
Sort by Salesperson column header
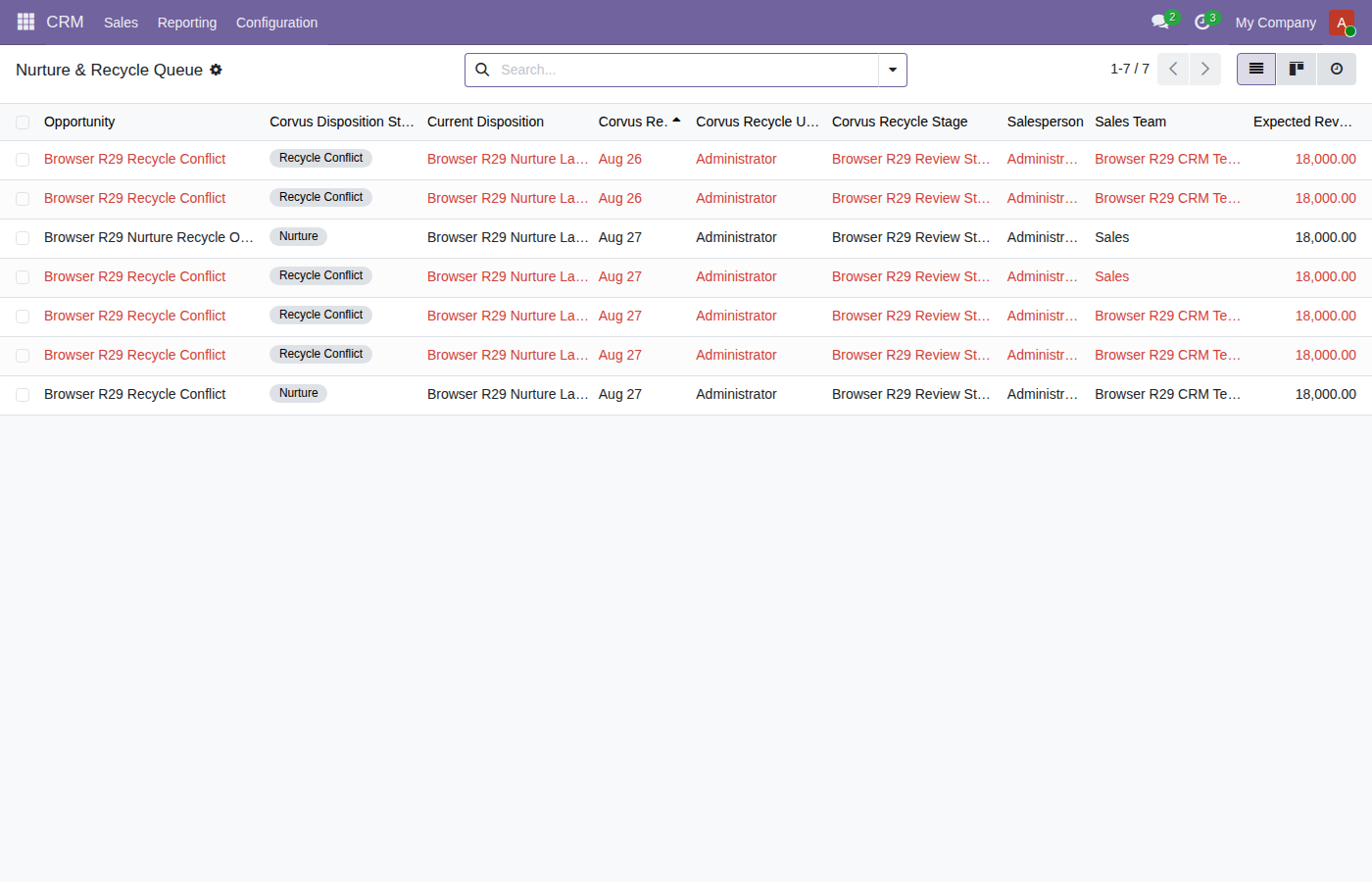[x=1045, y=122]
